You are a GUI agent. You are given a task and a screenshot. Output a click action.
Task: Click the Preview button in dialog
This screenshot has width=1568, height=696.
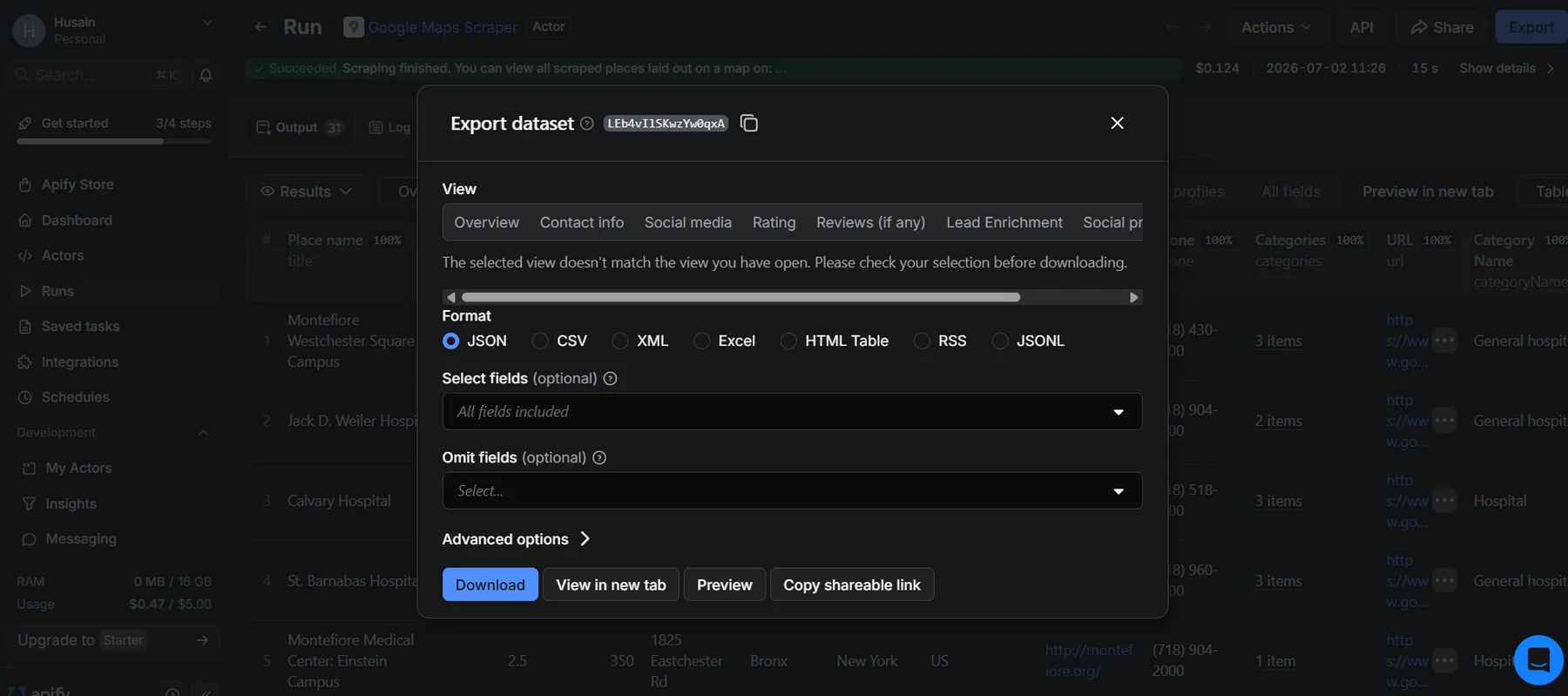point(725,585)
